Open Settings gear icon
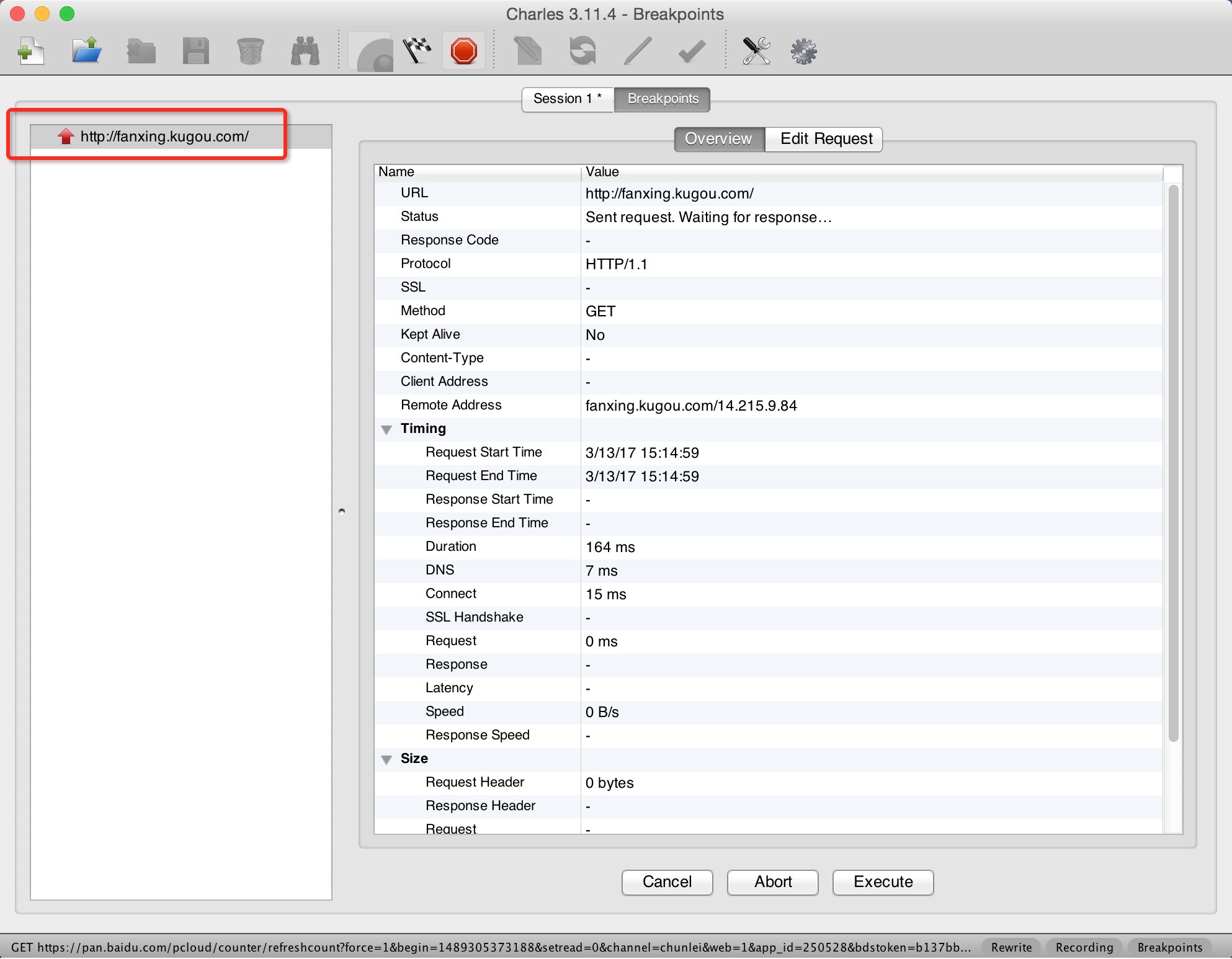This screenshot has width=1232, height=959. pos(803,51)
